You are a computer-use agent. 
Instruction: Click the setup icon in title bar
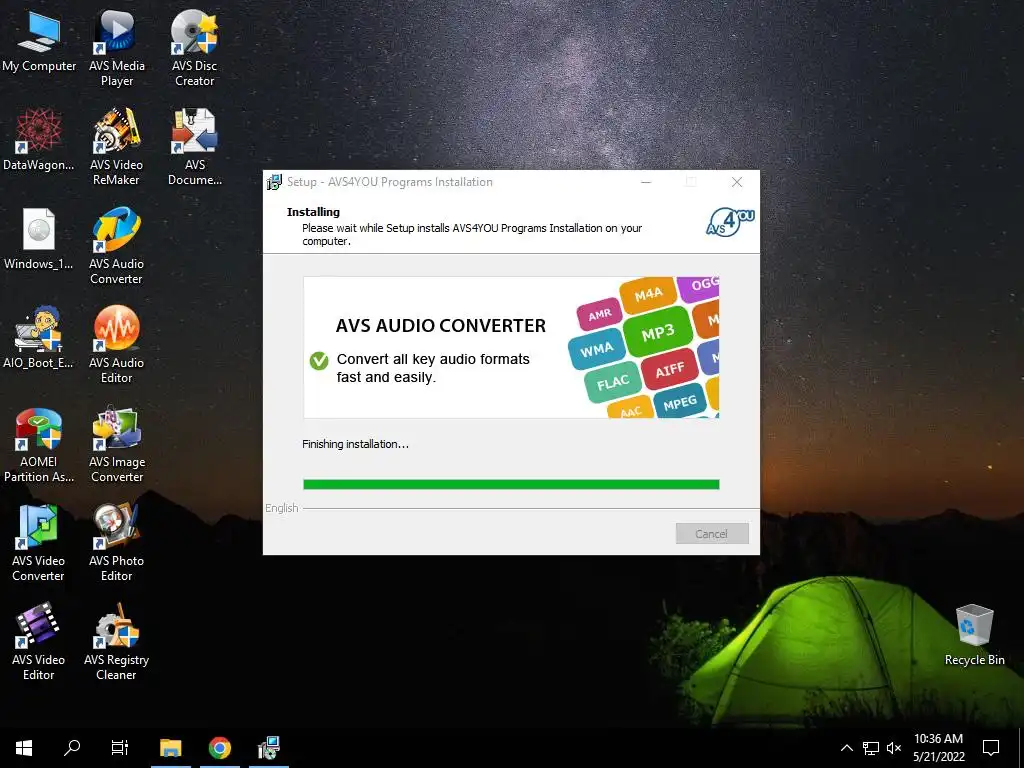[274, 182]
